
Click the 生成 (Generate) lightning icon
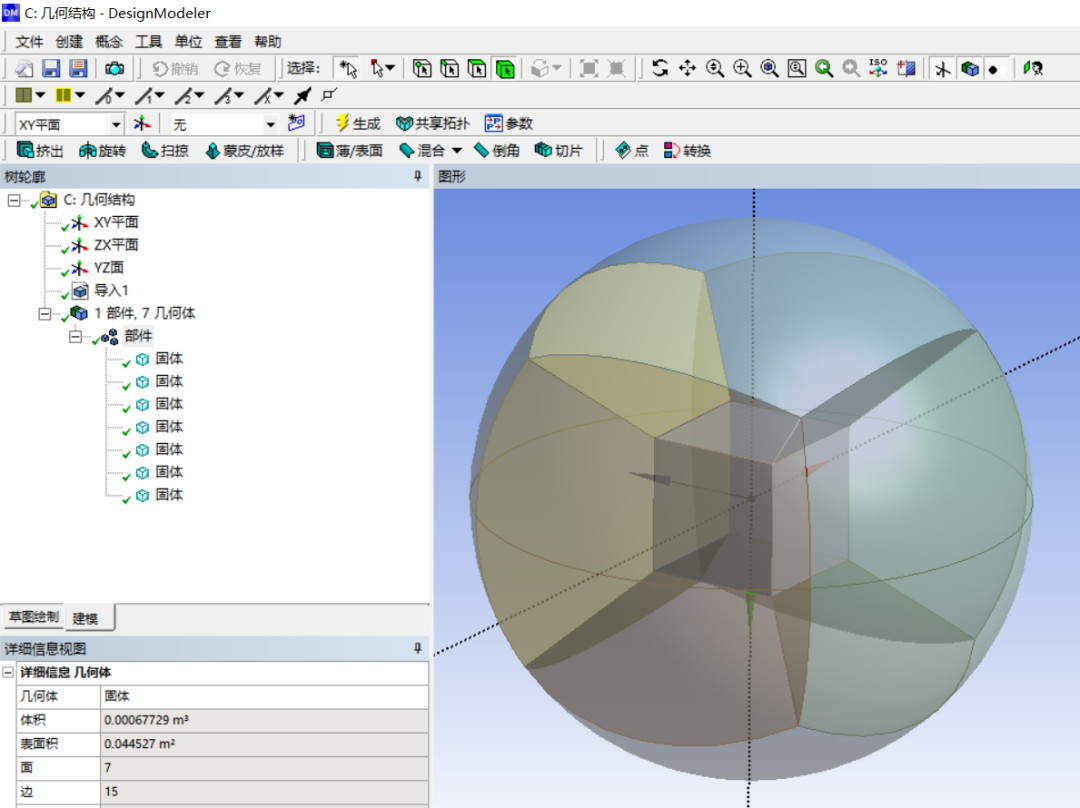[343, 123]
